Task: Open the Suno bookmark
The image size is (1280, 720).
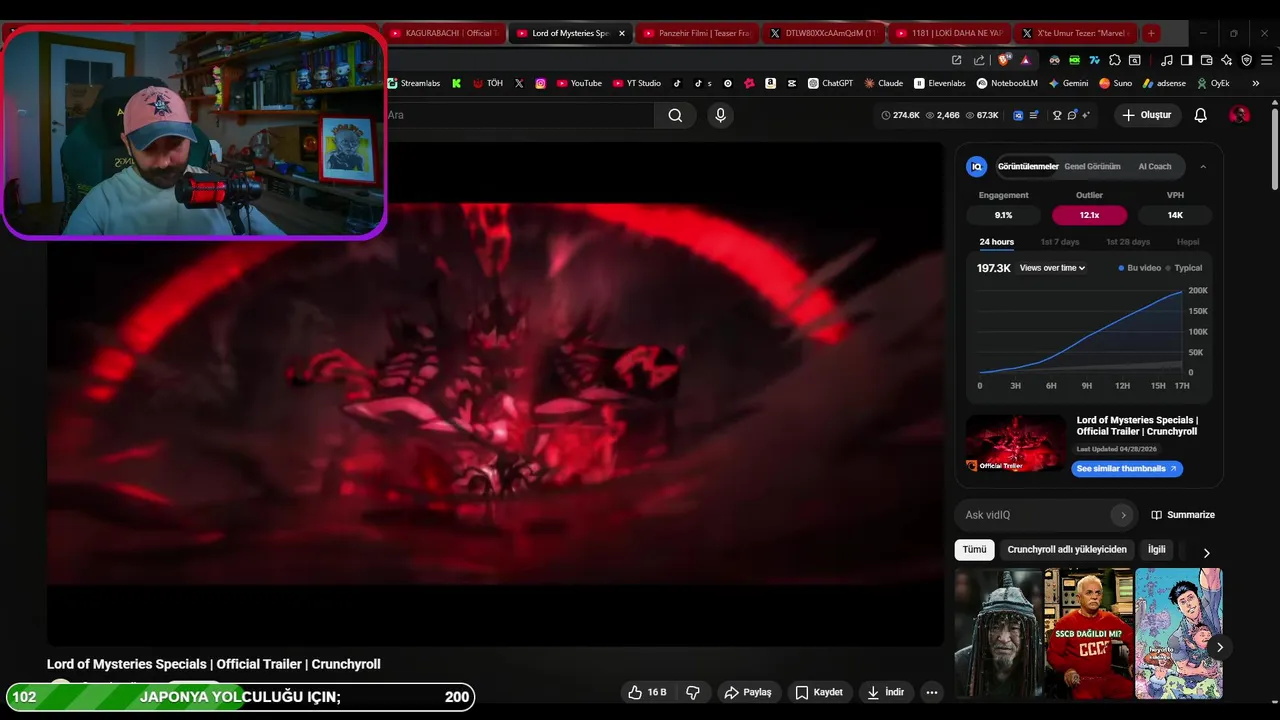Action: click(1115, 83)
